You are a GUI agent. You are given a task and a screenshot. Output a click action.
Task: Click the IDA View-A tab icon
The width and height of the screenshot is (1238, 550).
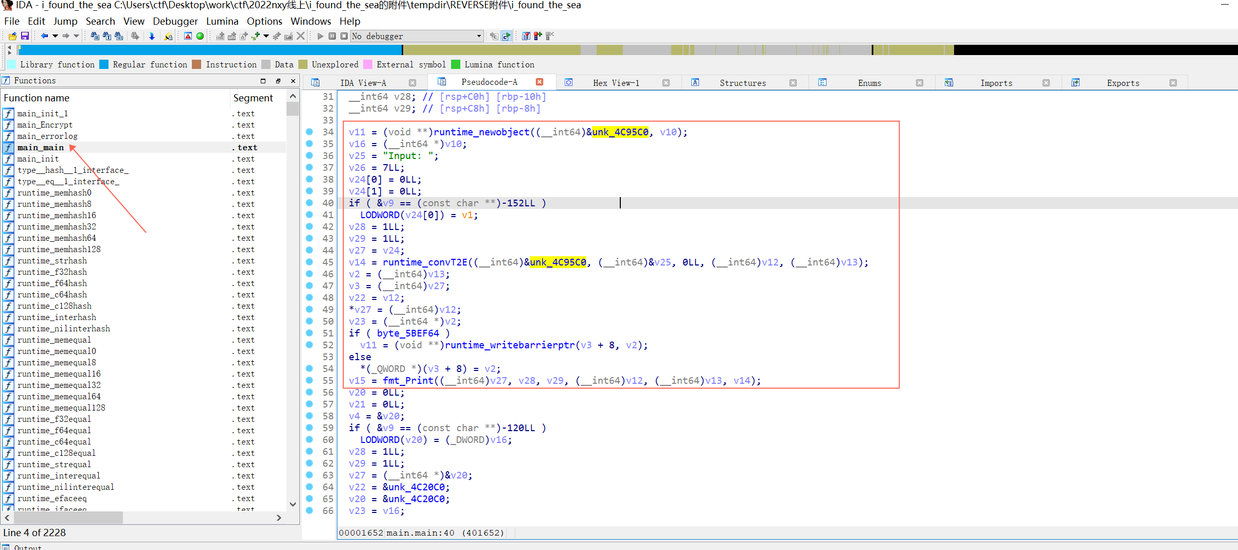coord(316,82)
